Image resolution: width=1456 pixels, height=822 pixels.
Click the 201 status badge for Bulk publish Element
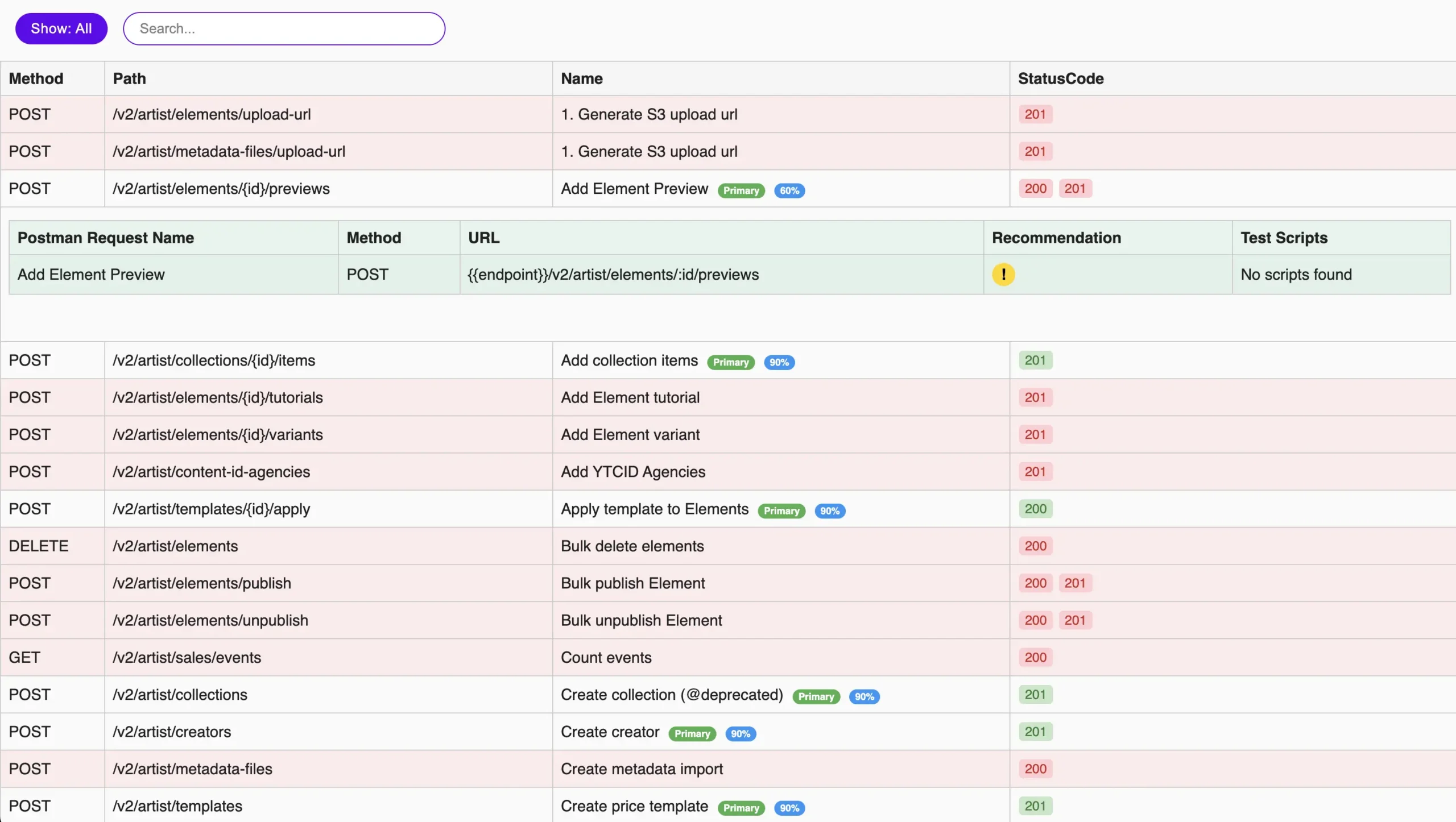click(x=1076, y=583)
